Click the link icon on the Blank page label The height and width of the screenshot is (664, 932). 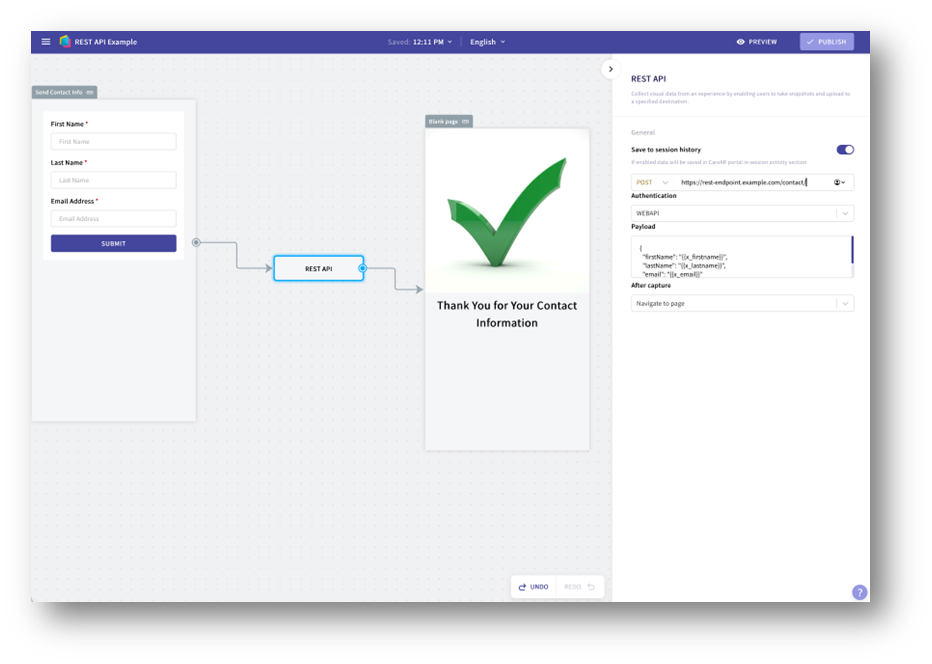point(465,121)
